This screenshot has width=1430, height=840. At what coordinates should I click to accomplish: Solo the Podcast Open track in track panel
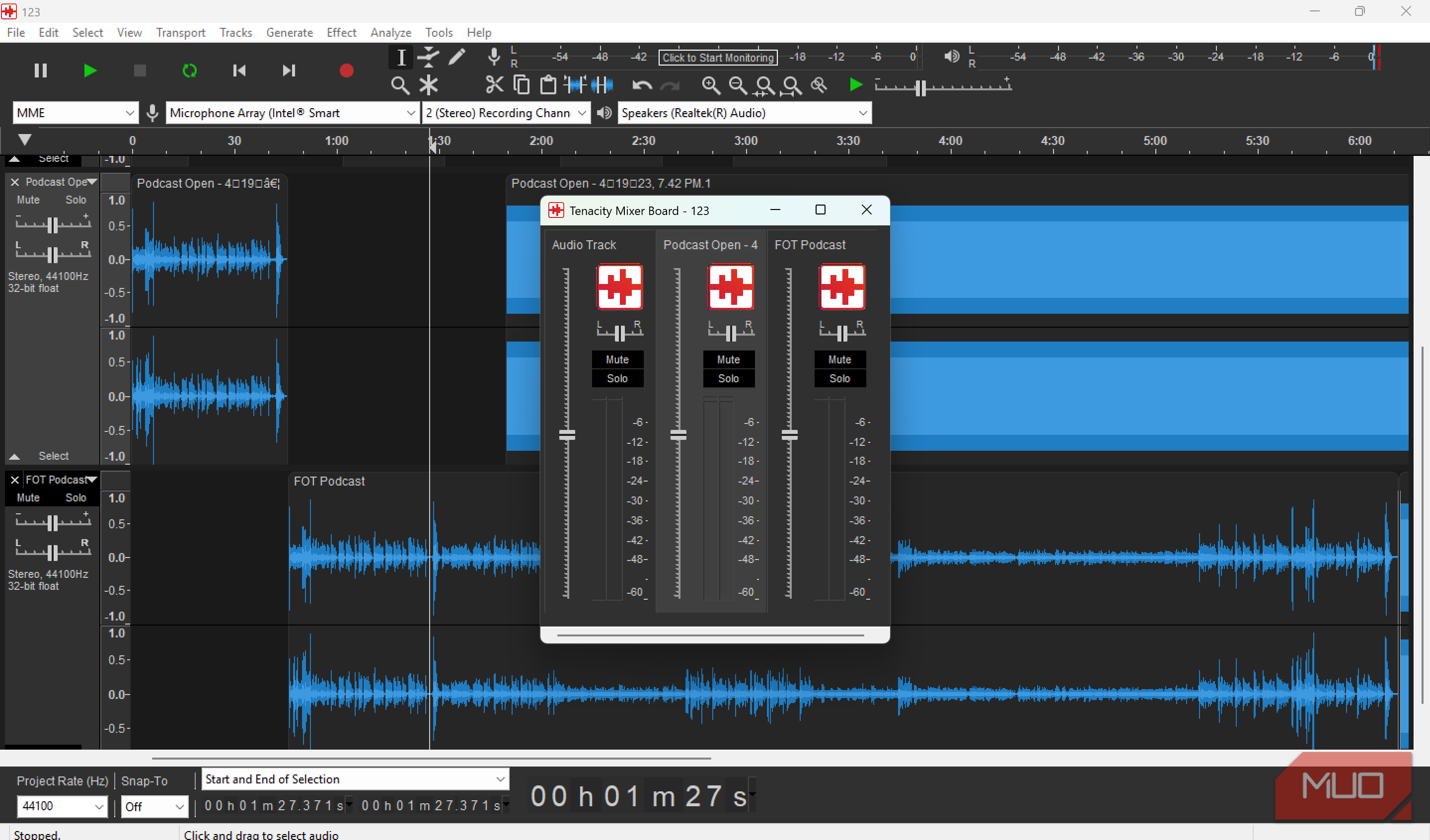coord(75,200)
